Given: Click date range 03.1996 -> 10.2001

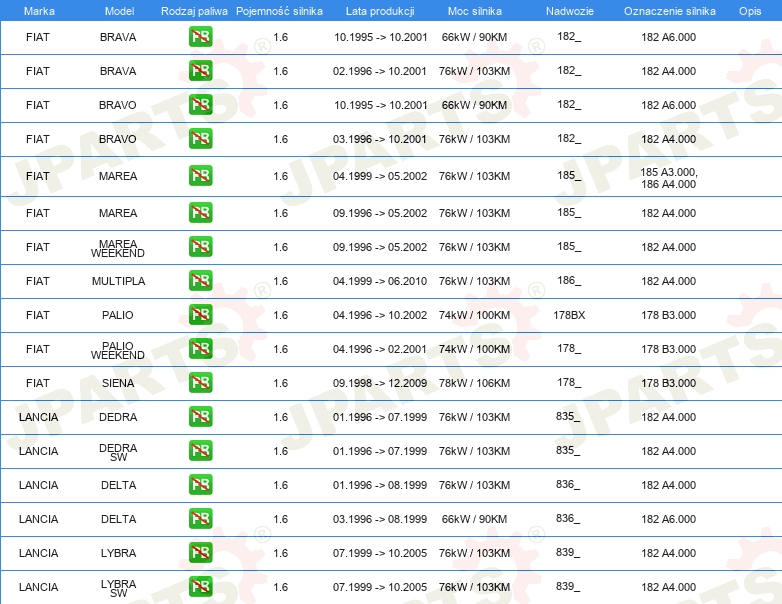Looking at the screenshot, I should coord(380,139).
